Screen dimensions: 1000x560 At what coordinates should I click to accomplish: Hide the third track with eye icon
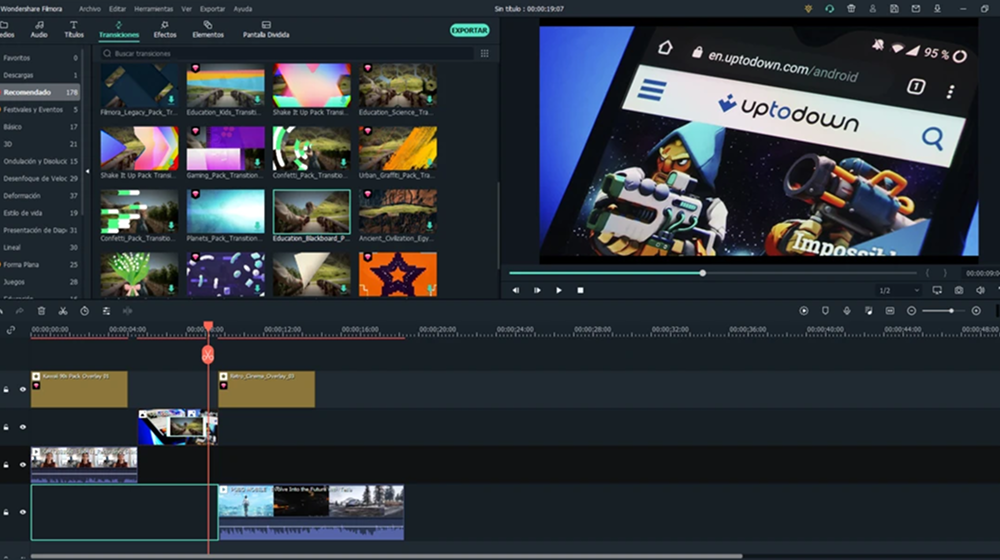tap(23, 465)
